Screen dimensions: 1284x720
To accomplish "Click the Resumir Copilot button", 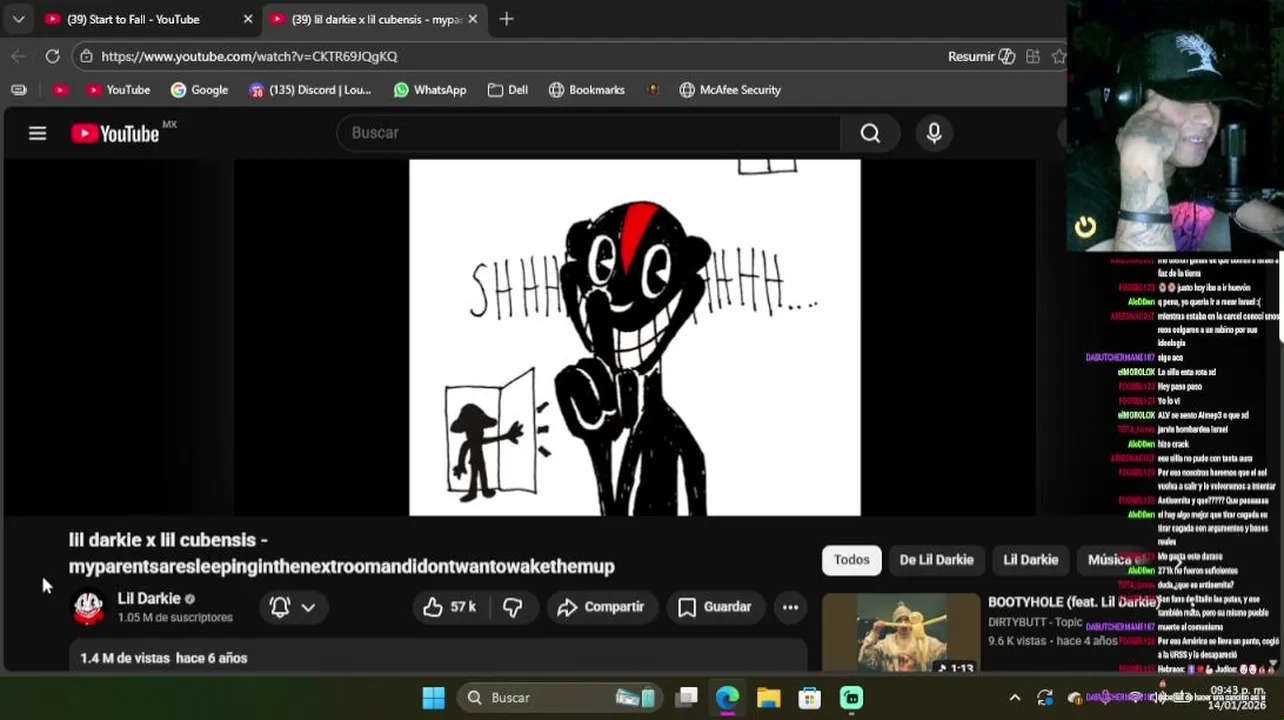I will (981, 56).
